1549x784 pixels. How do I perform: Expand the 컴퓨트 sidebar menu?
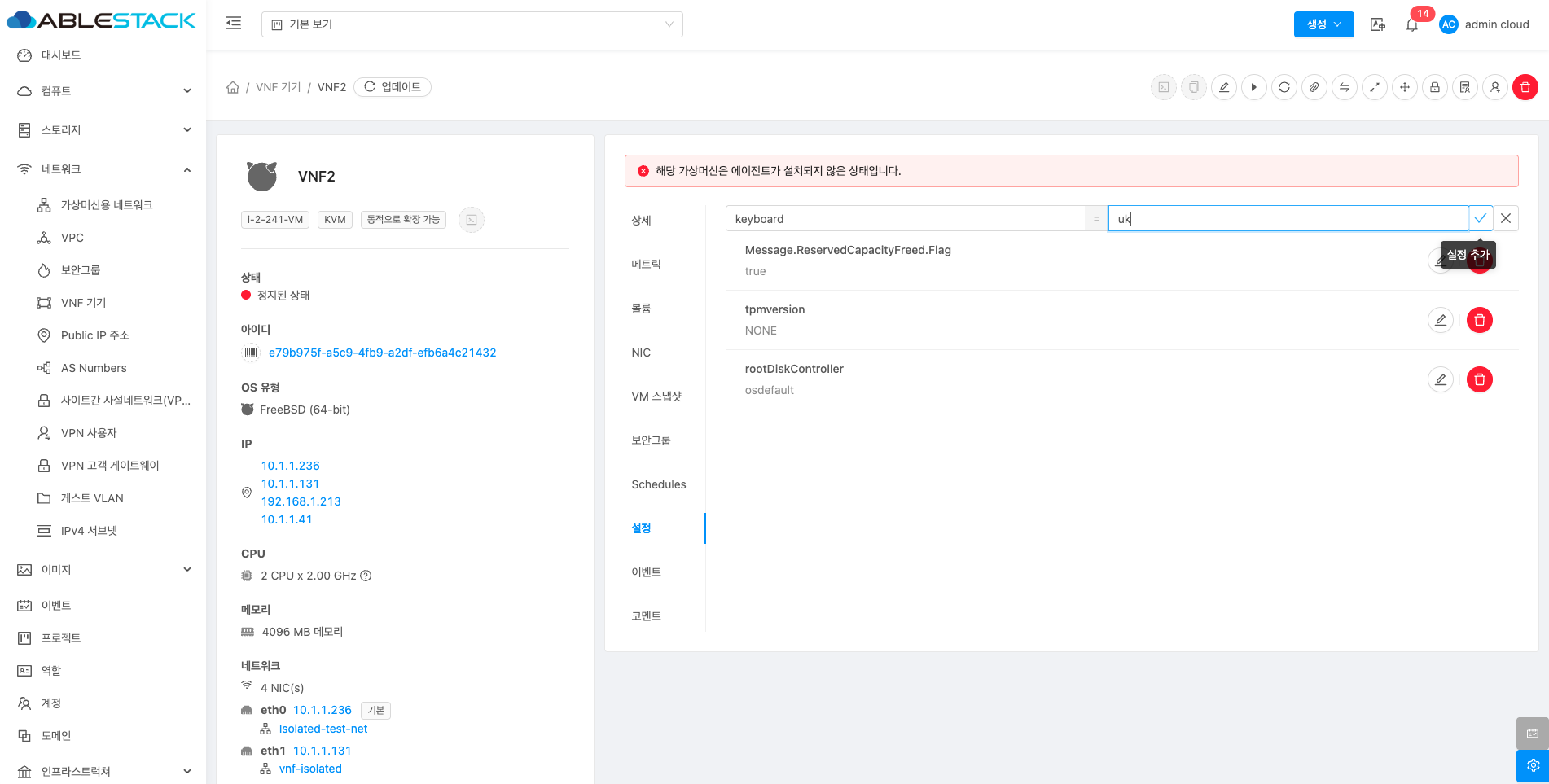103,91
